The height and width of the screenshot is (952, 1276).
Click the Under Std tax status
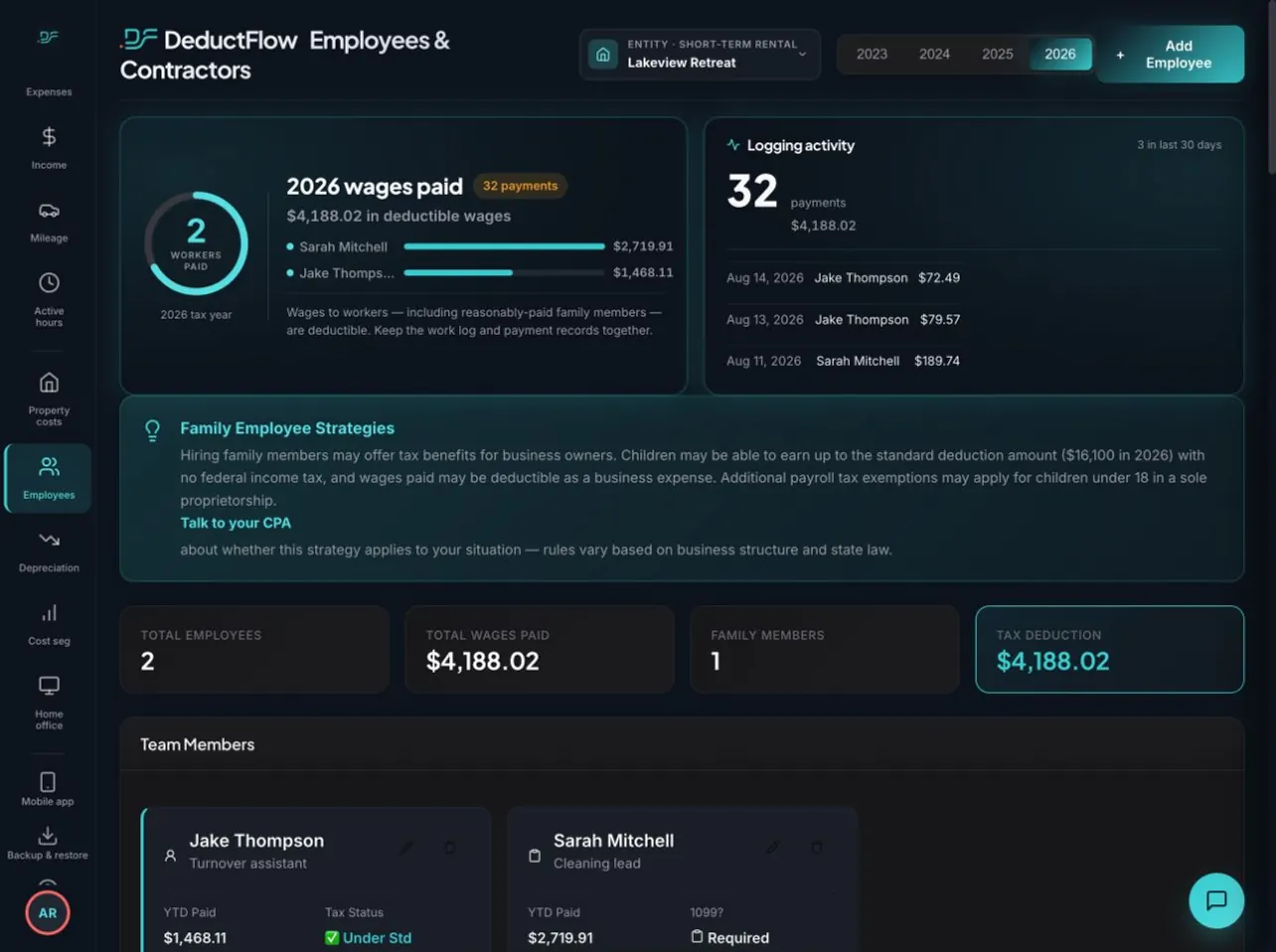tap(368, 938)
